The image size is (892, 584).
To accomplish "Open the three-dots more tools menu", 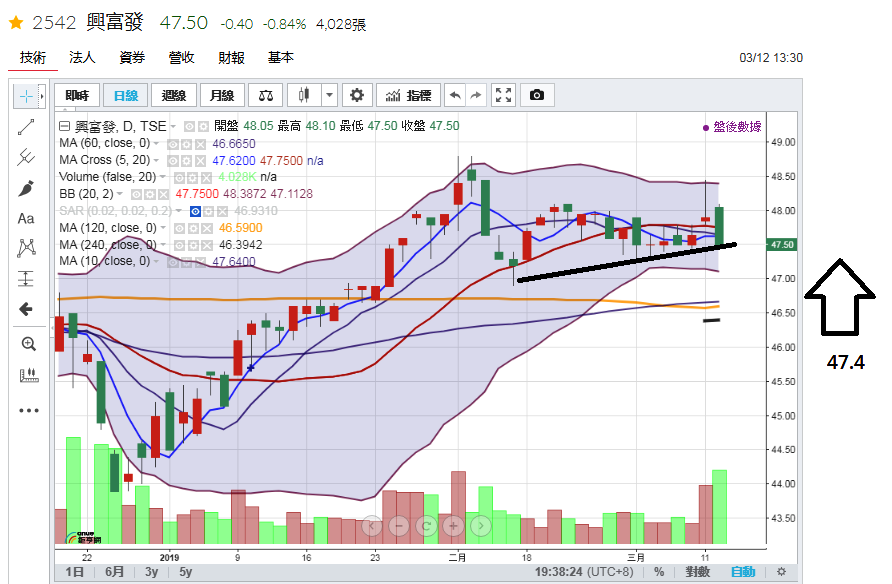I will tap(28, 410).
